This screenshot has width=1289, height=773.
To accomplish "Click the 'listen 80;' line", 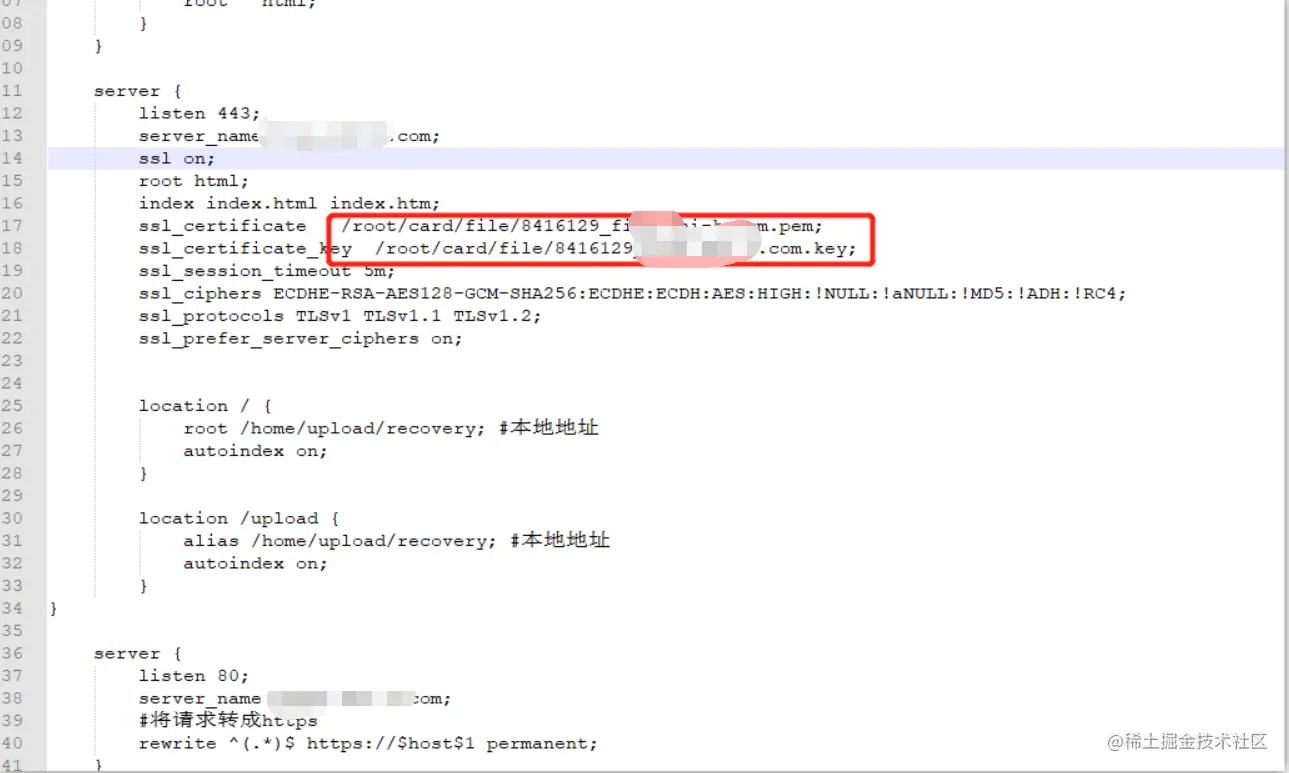I will click(194, 676).
